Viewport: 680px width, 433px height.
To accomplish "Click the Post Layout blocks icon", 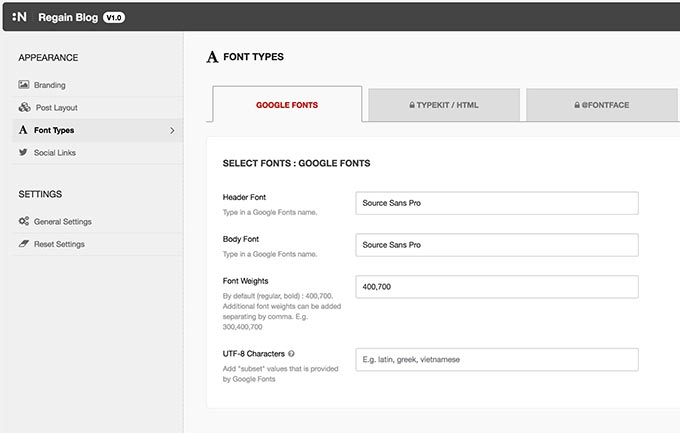I will [24, 107].
